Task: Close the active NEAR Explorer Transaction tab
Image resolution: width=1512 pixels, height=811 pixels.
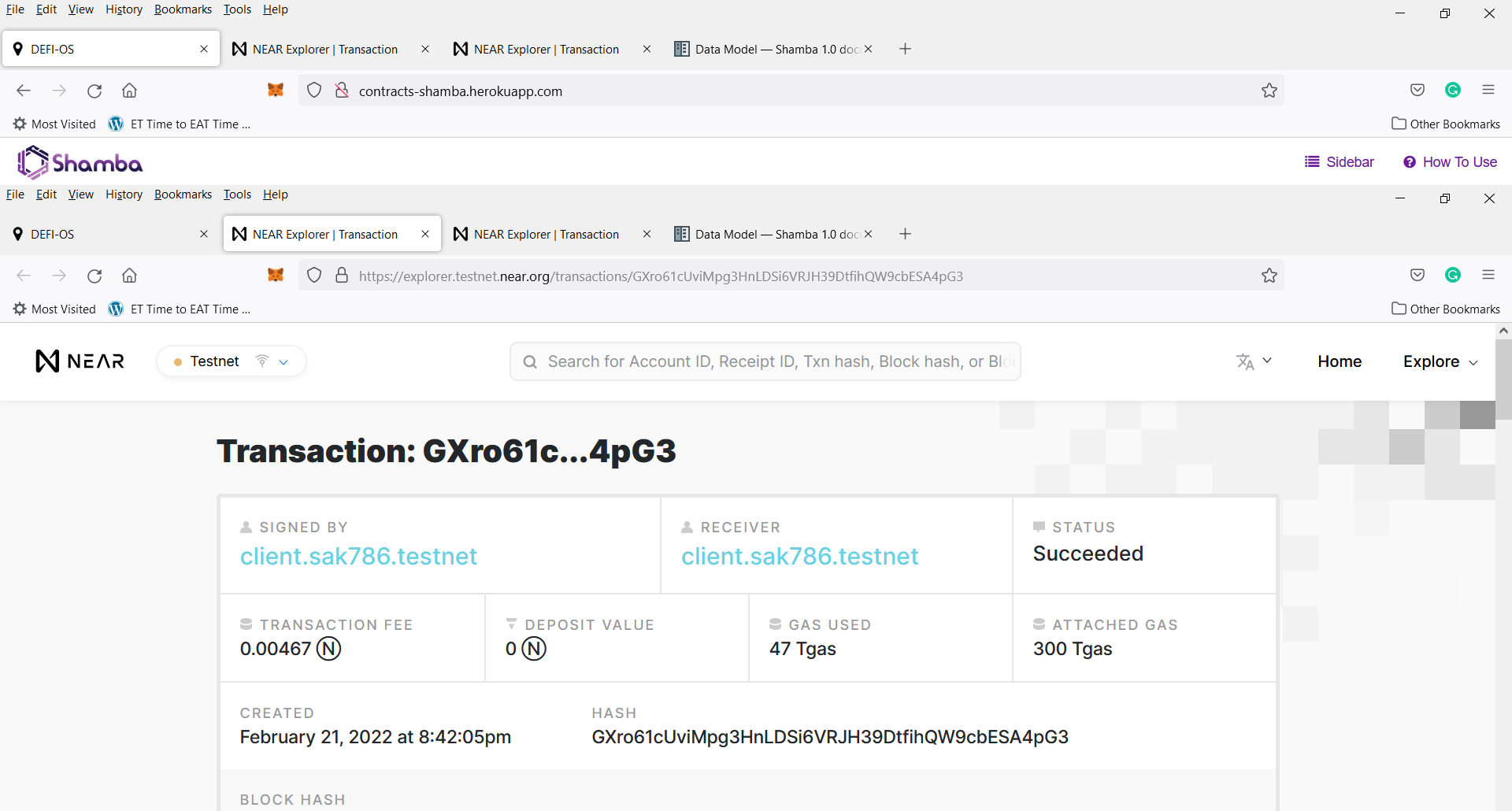Action: click(x=425, y=234)
